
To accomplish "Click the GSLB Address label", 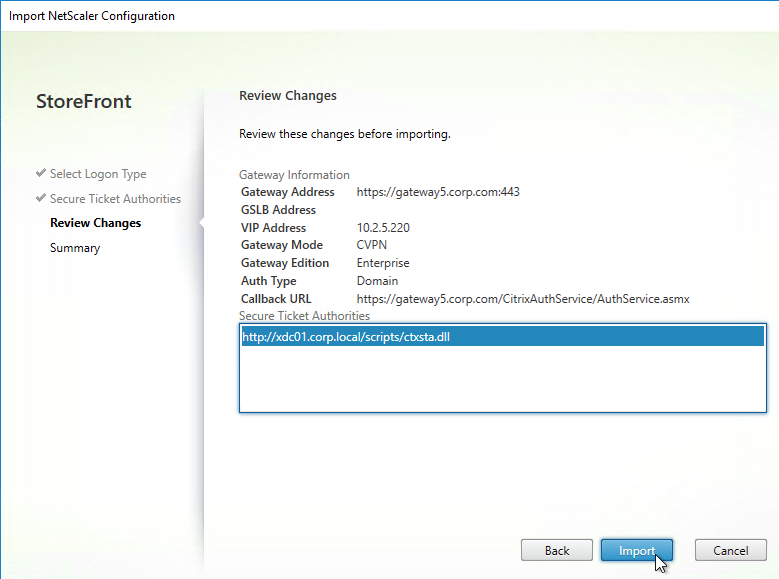I will [278, 210].
